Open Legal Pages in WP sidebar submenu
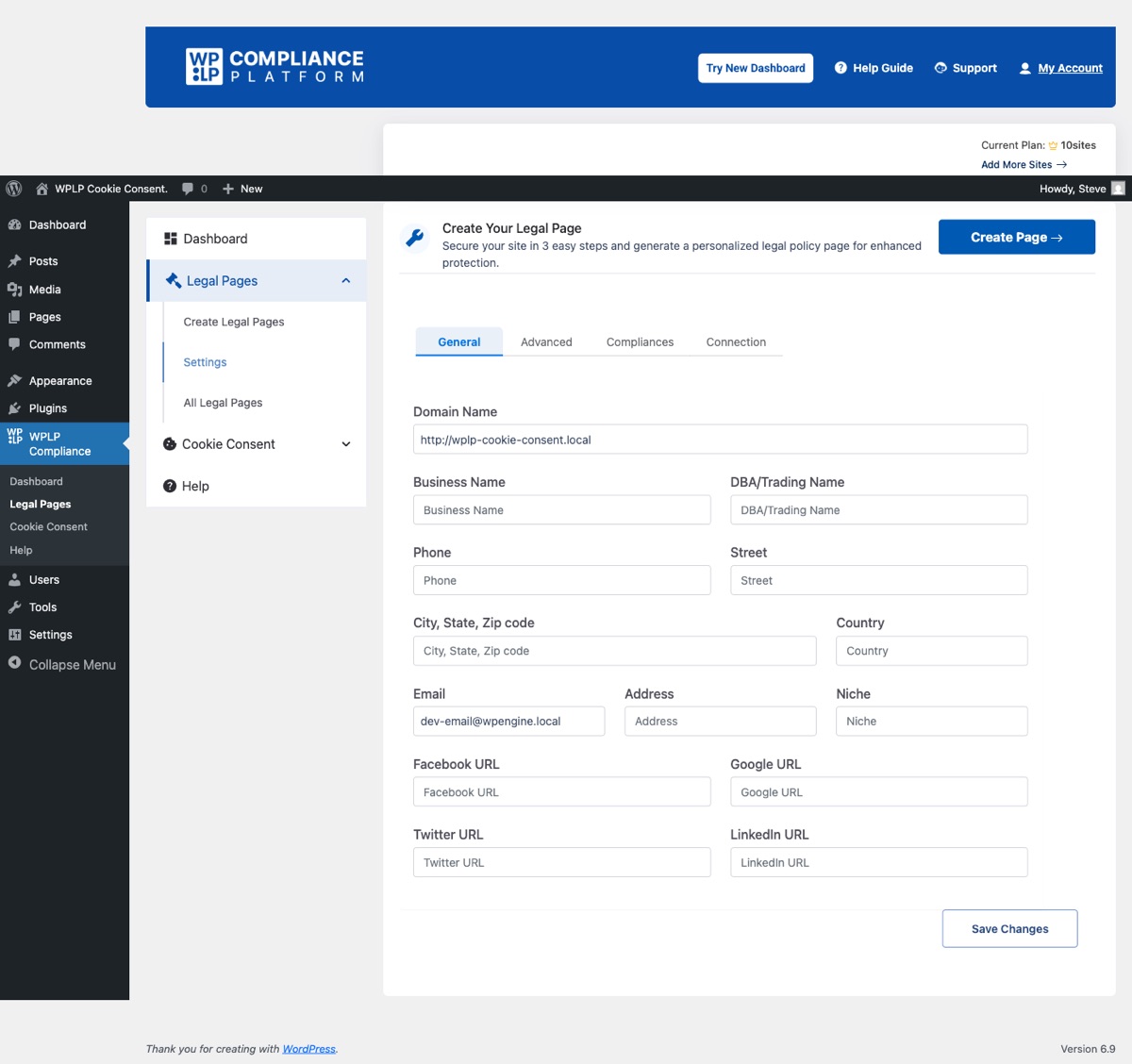Screen dimensions: 1132x1064 [x=41, y=505]
